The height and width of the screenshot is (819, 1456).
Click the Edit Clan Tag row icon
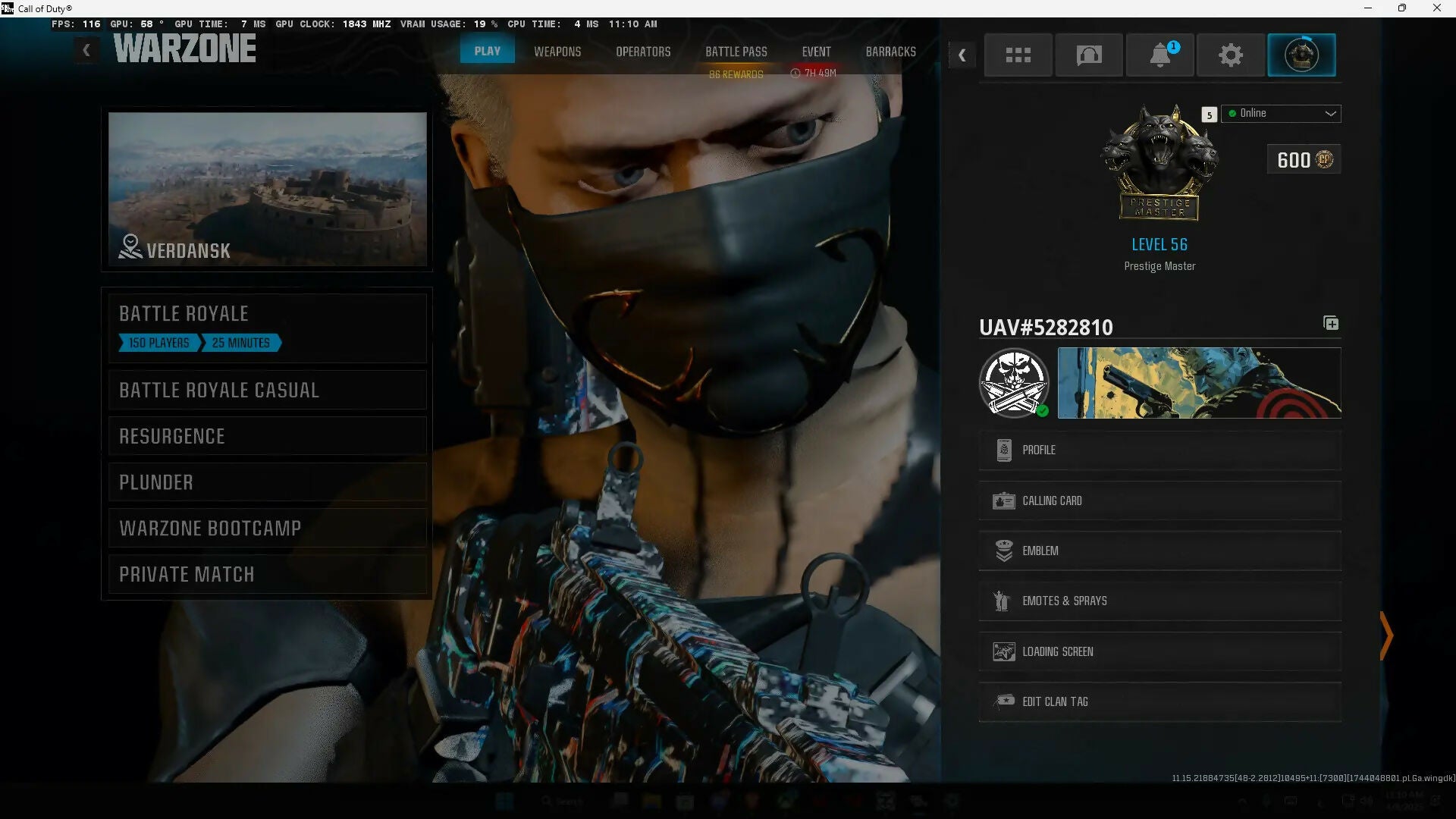click(1005, 701)
